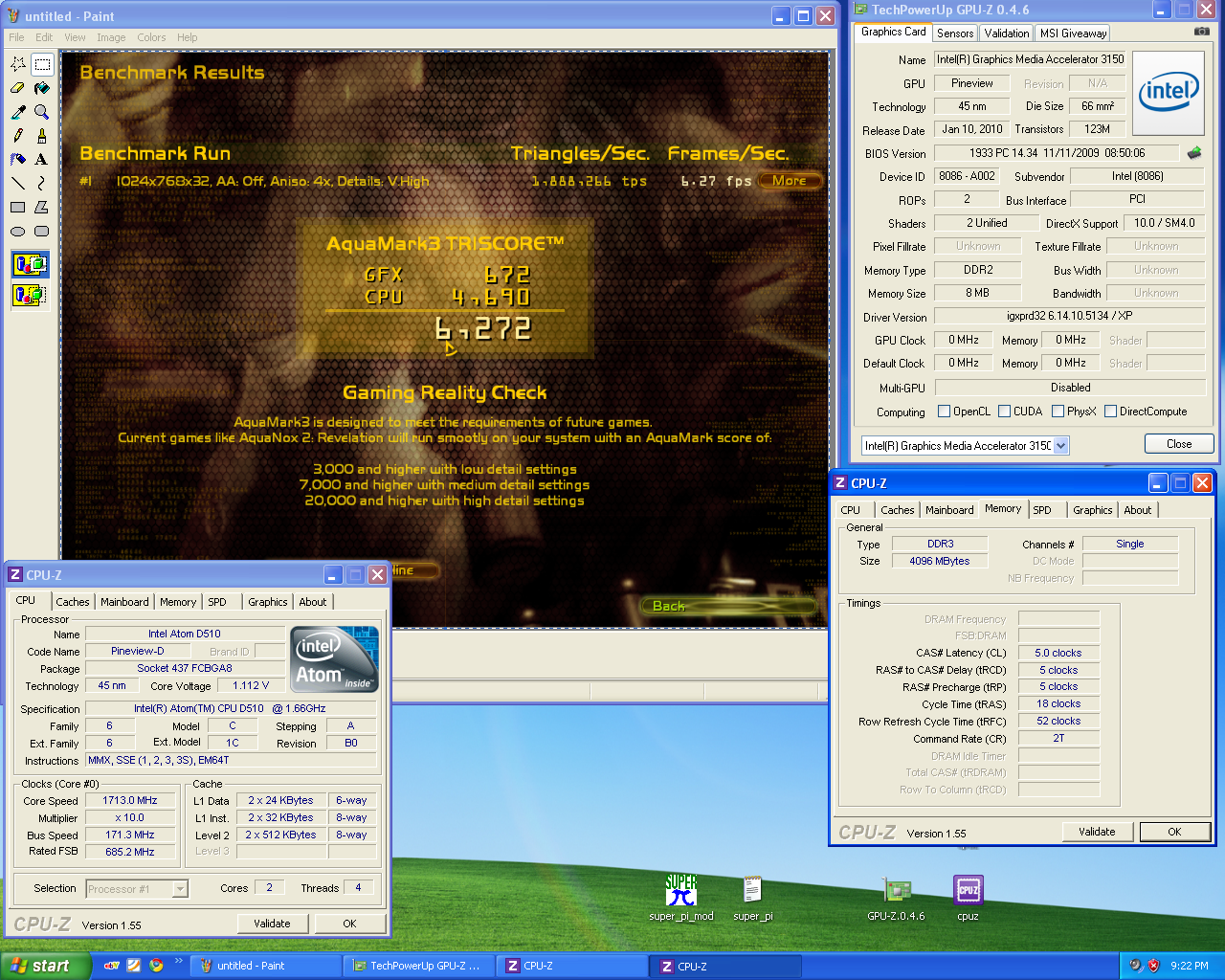Open the Help menu in Paint

click(x=187, y=37)
